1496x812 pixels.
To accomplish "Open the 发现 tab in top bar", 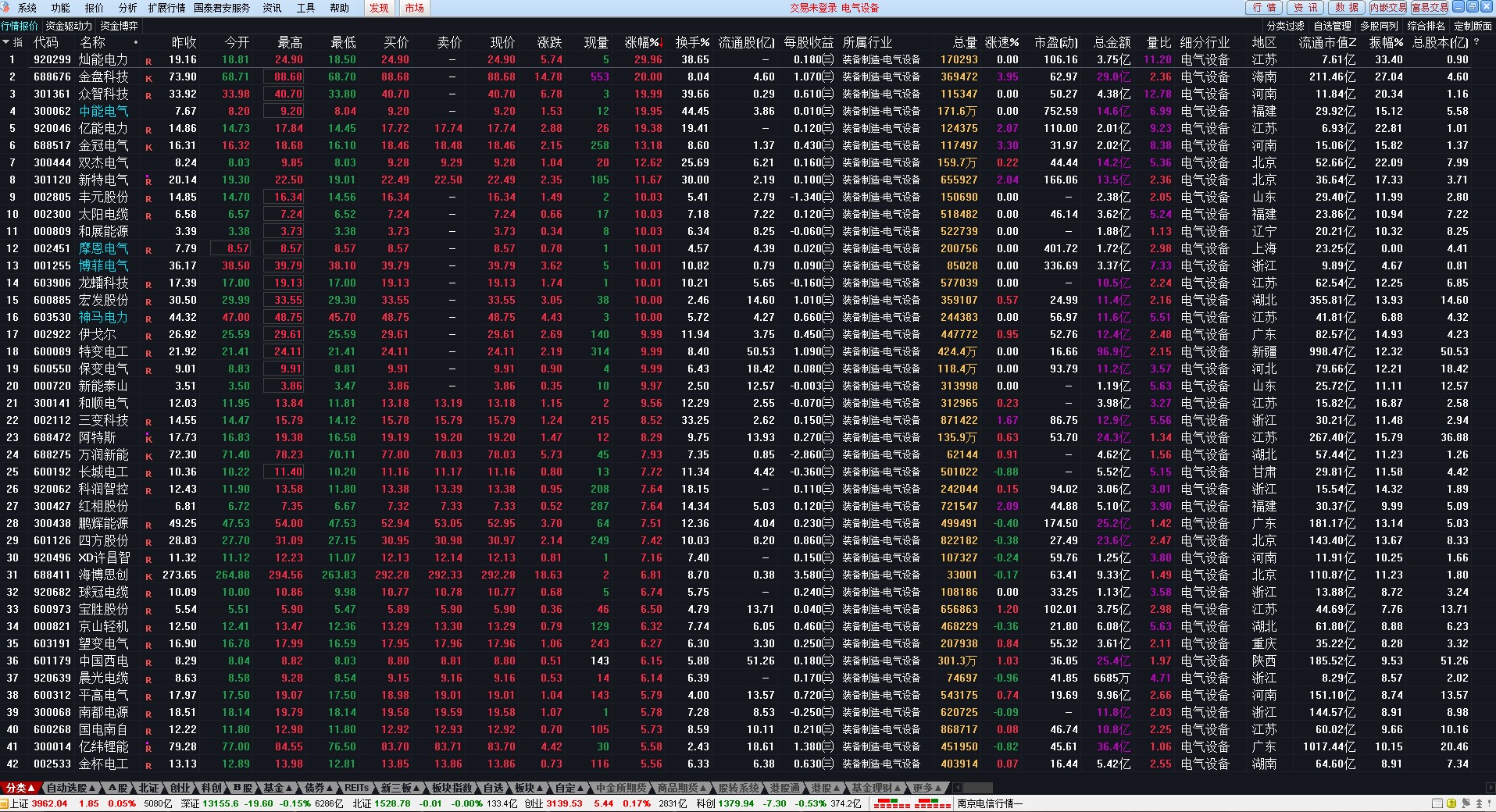I will (x=380, y=8).
